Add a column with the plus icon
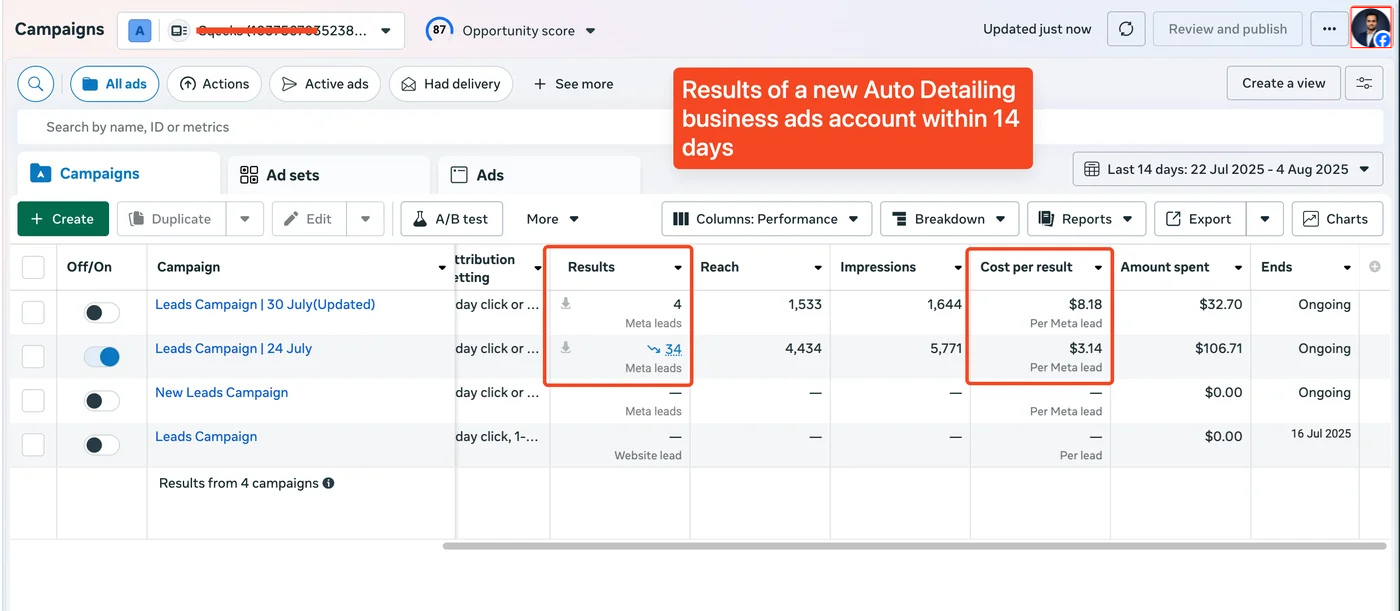This screenshot has width=1400, height=611. [1375, 267]
